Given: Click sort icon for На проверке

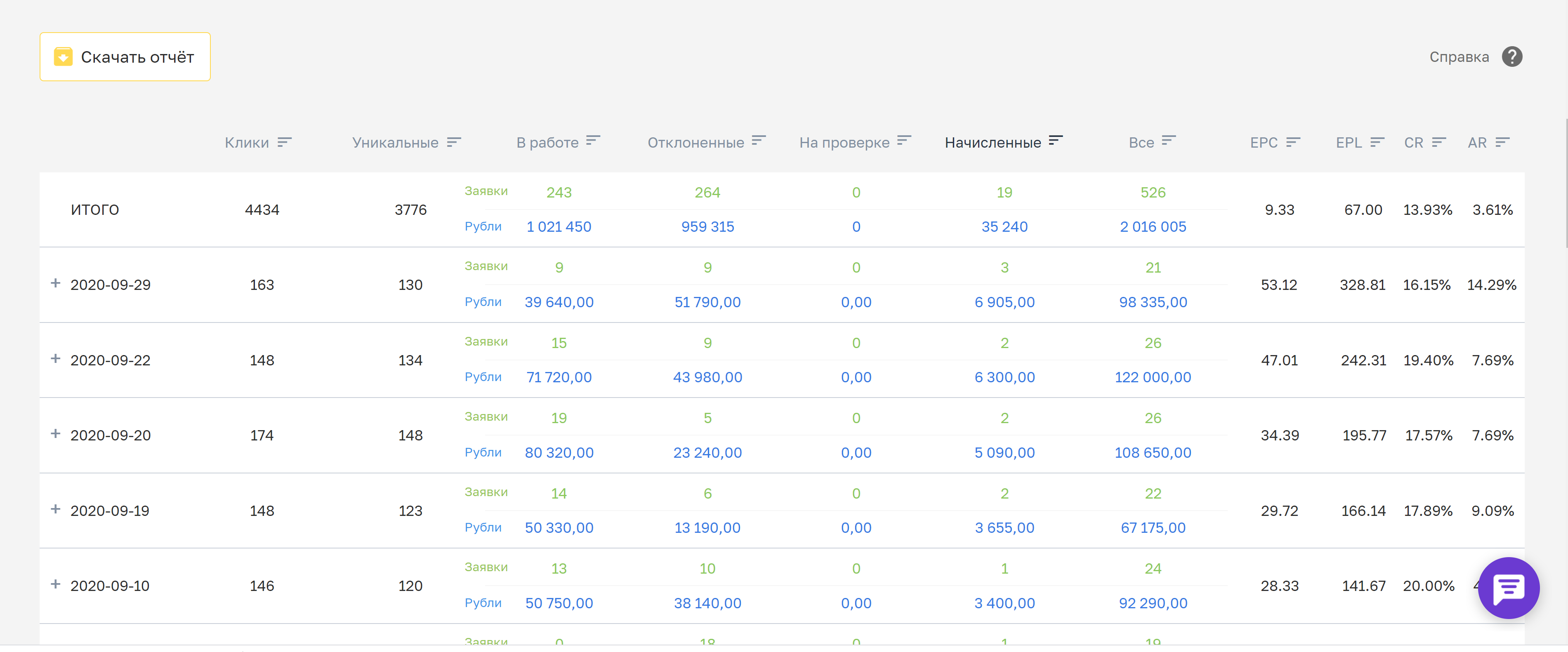Looking at the screenshot, I should (x=904, y=141).
